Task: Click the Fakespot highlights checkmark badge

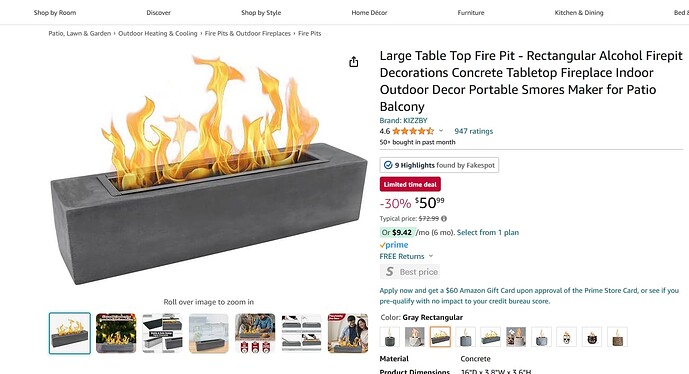Action: (x=388, y=165)
